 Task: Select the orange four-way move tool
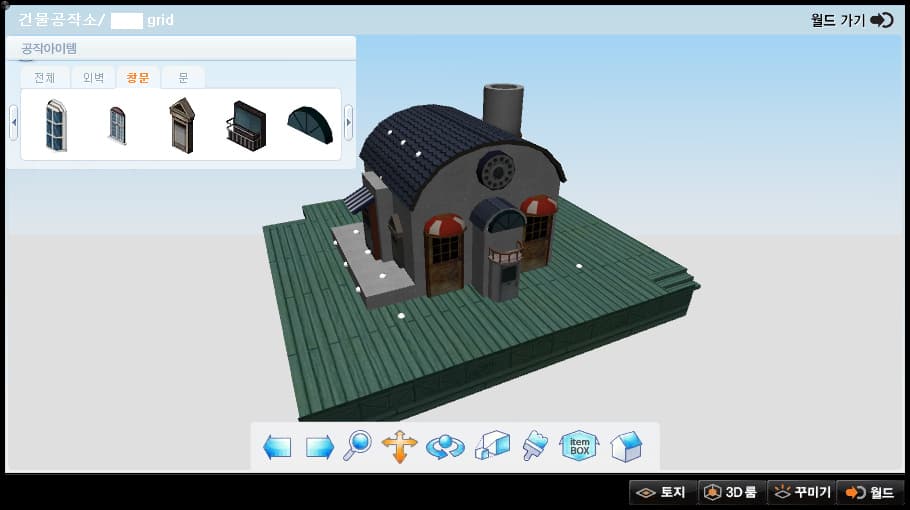[399, 446]
